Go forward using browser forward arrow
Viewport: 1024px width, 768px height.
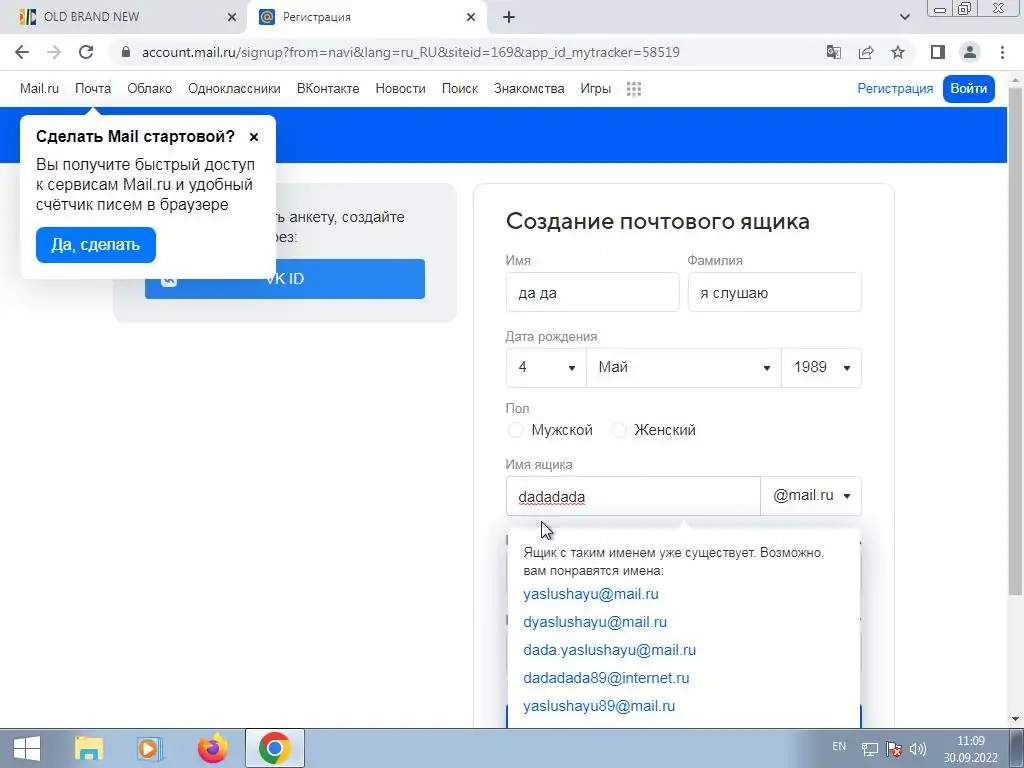point(54,52)
